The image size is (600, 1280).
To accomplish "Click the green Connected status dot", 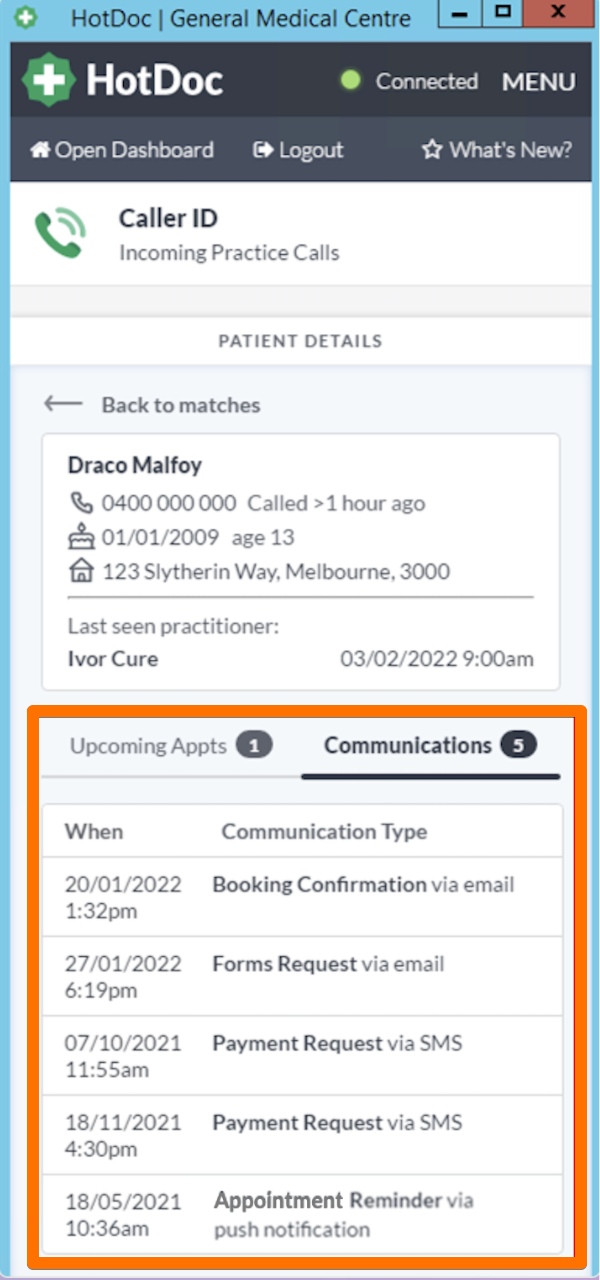I will pyautogui.click(x=350, y=81).
